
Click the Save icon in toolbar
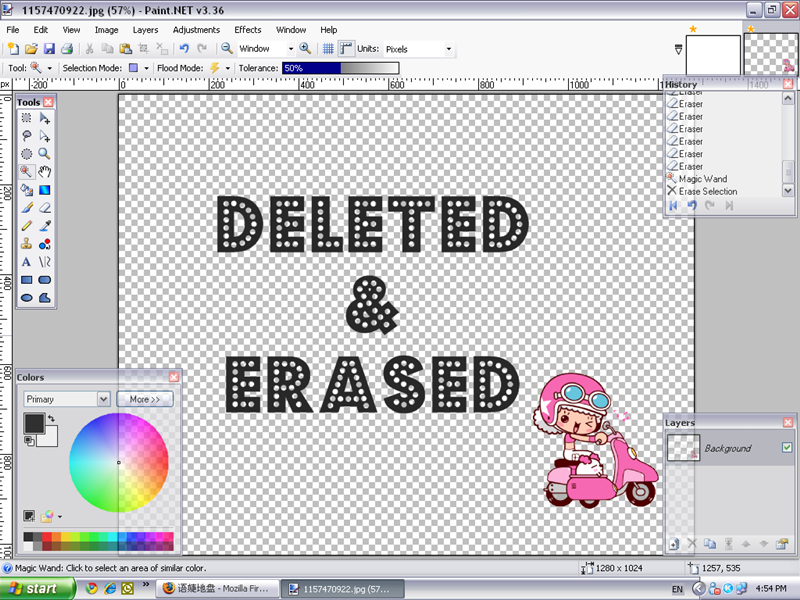pos(48,48)
